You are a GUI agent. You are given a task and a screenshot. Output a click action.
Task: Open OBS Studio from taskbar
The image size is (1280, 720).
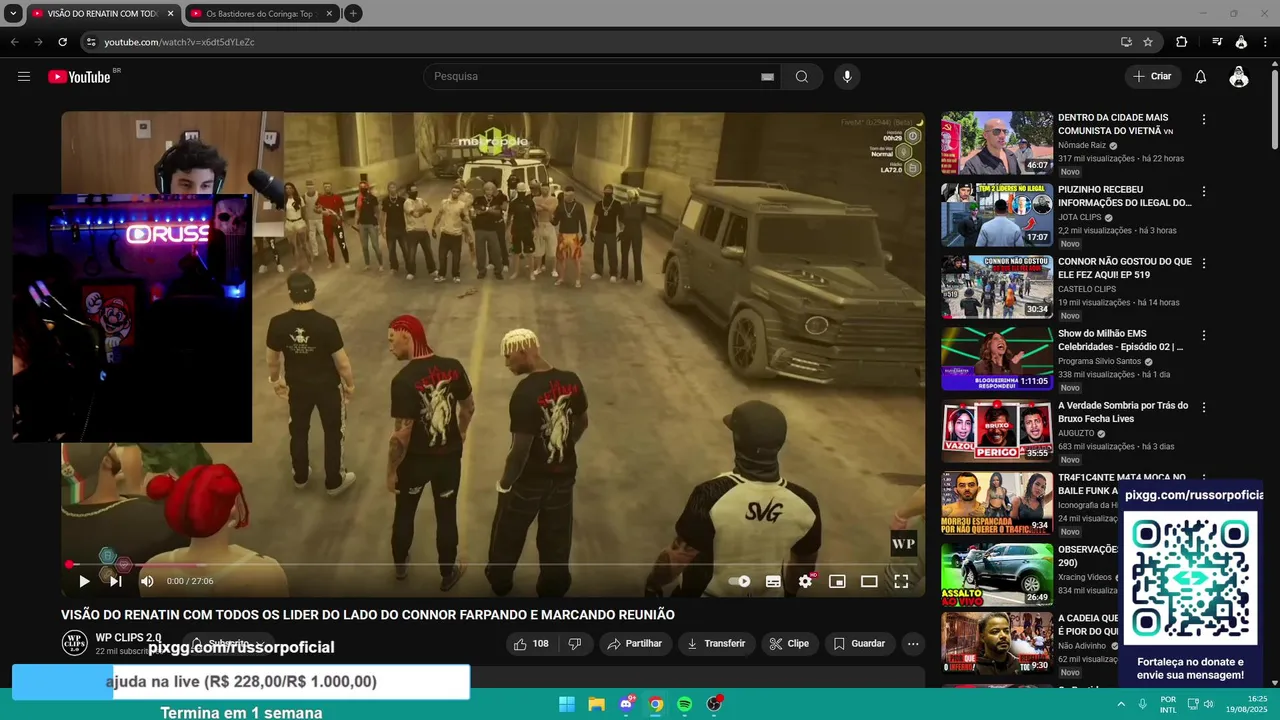(x=714, y=704)
